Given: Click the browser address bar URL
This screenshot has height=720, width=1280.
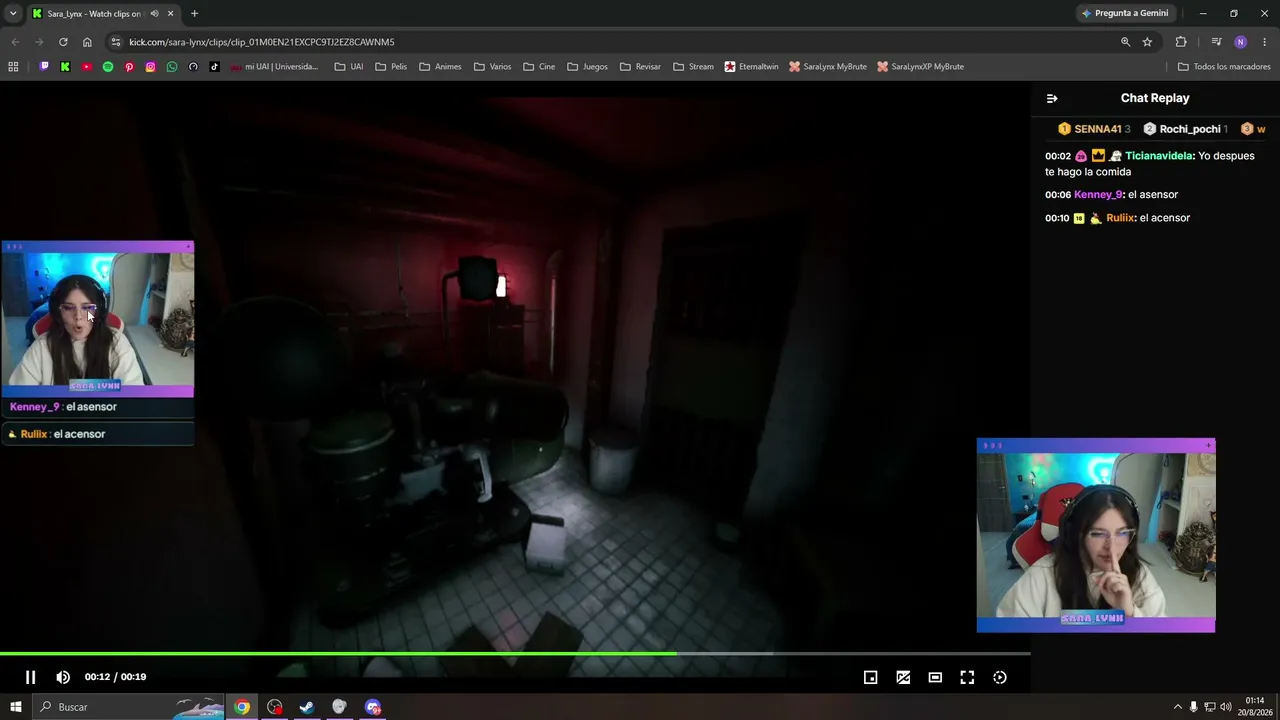Looking at the screenshot, I should pyautogui.click(x=262, y=42).
